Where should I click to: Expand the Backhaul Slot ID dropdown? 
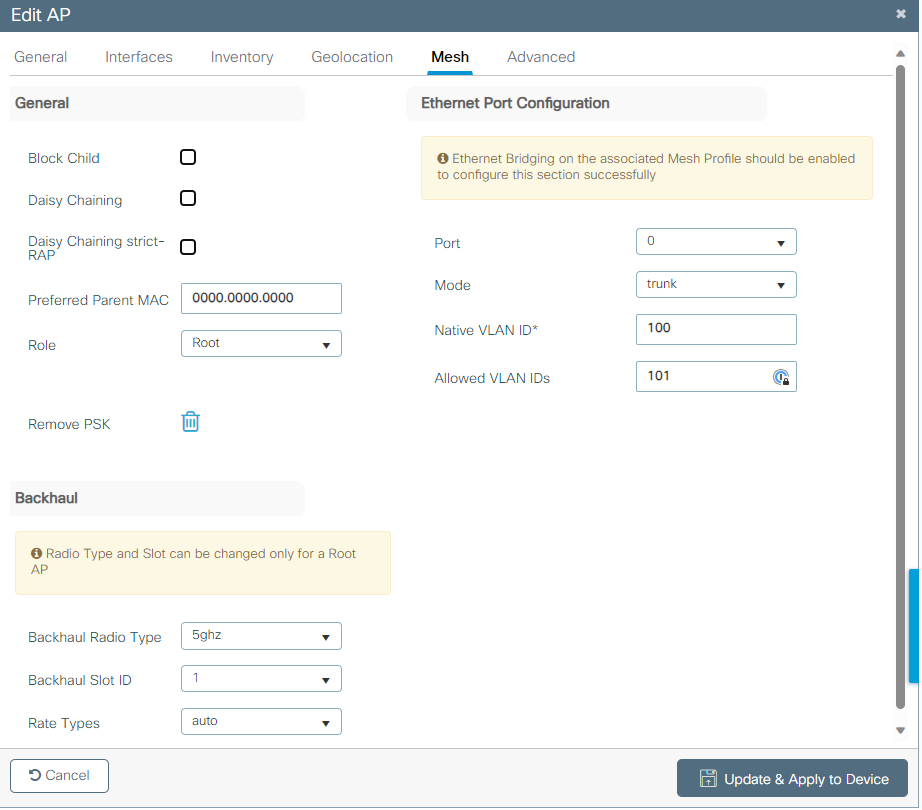(262, 680)
